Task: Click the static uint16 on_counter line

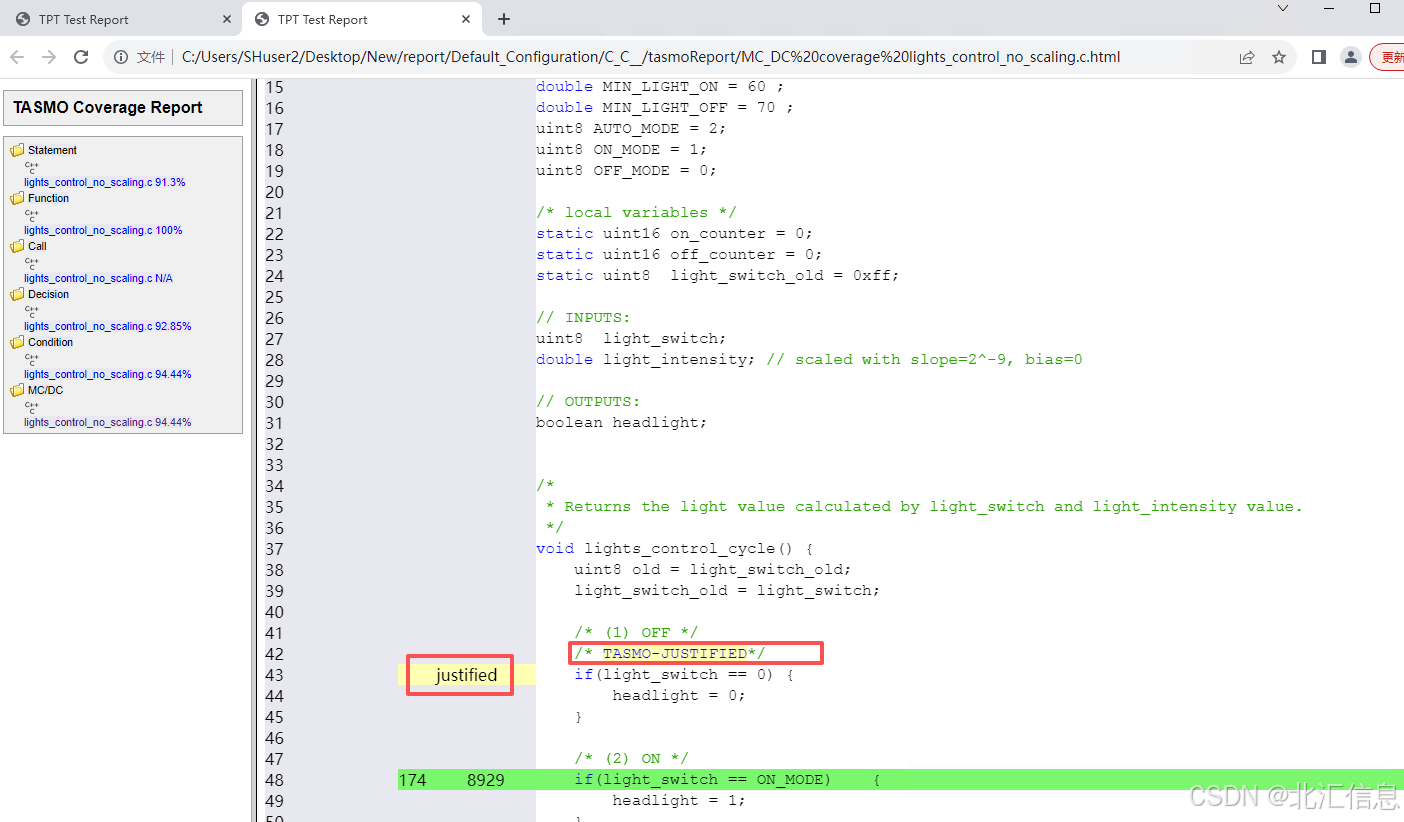Action: pos(674,233)
